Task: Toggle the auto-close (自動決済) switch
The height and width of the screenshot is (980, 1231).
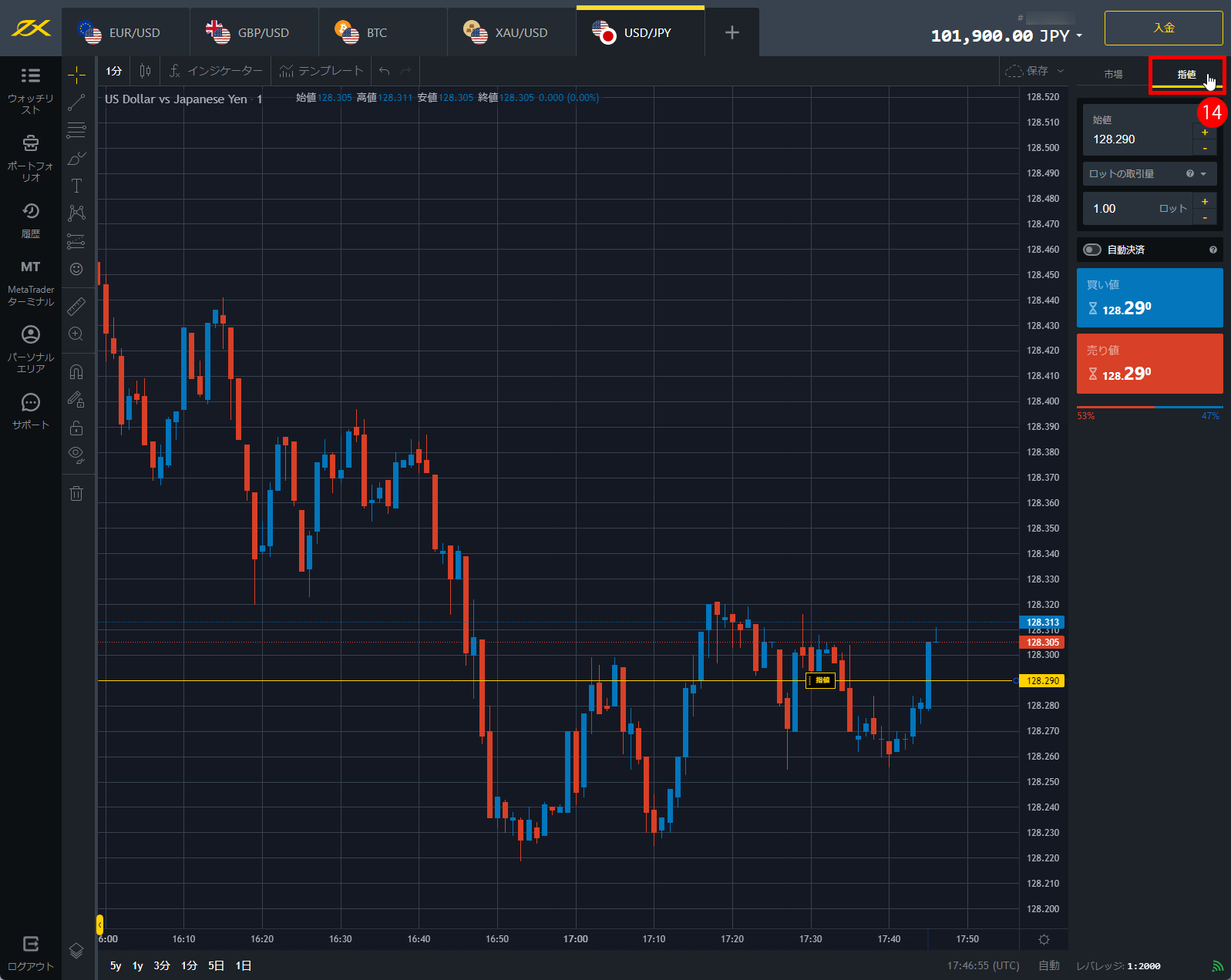Action: [1092, 250]
